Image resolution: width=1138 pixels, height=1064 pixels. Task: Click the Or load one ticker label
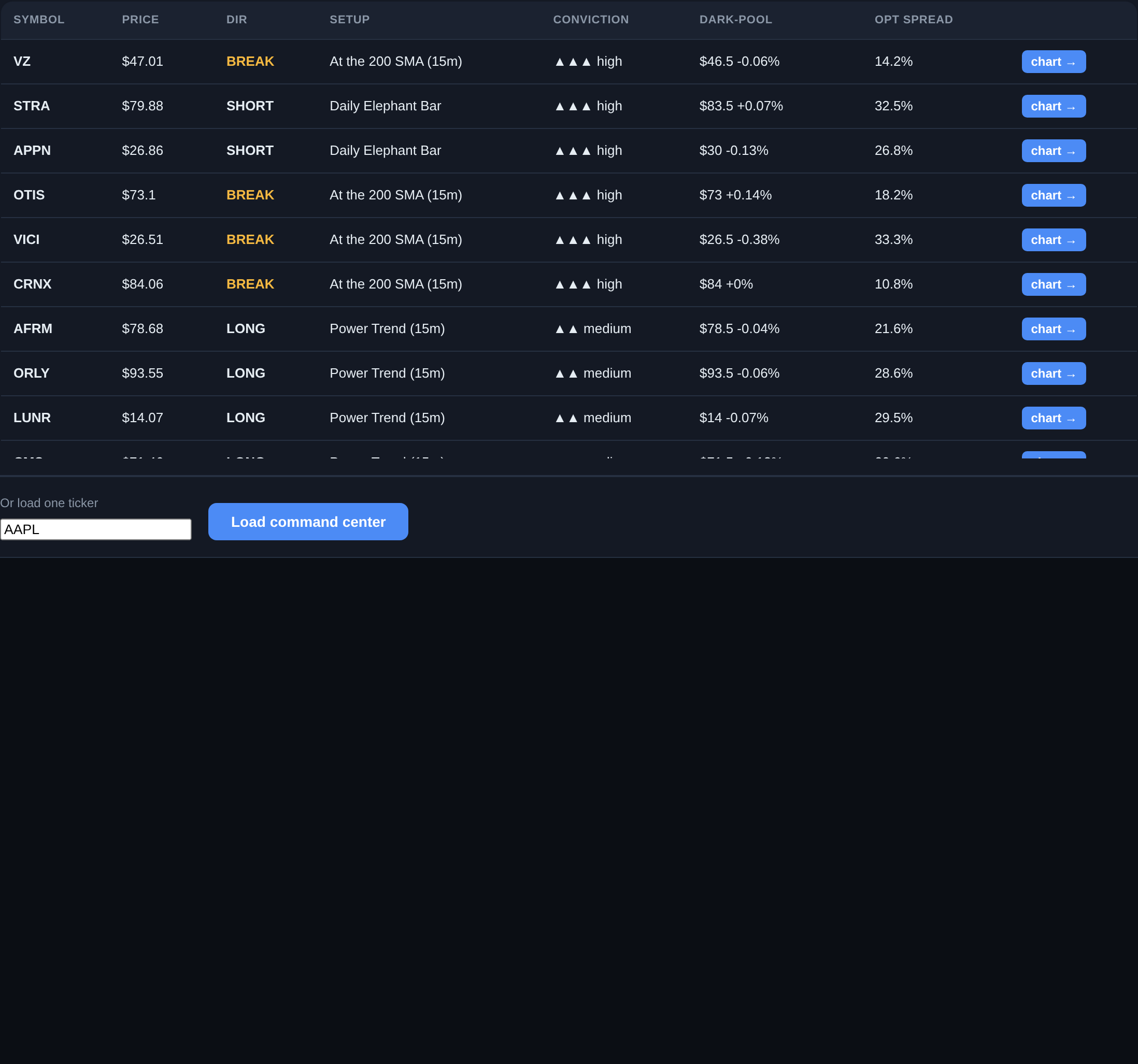click(49, 503)
